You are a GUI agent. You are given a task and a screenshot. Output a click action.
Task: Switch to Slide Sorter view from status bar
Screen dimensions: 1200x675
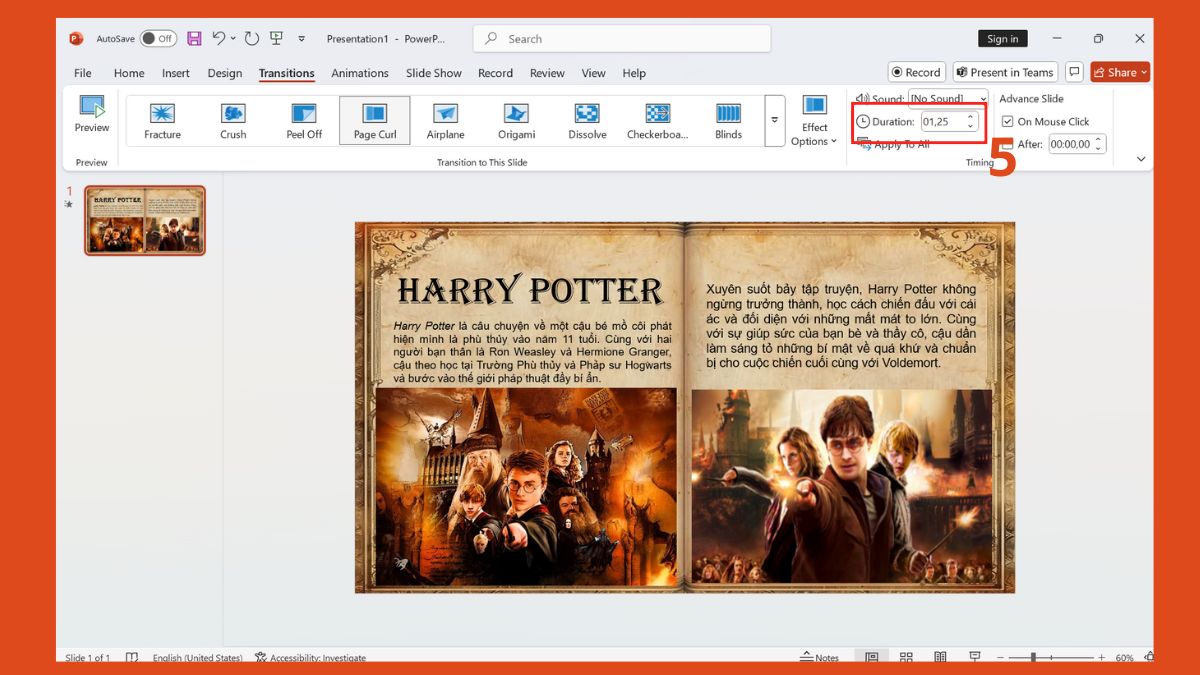coord(906,657)
